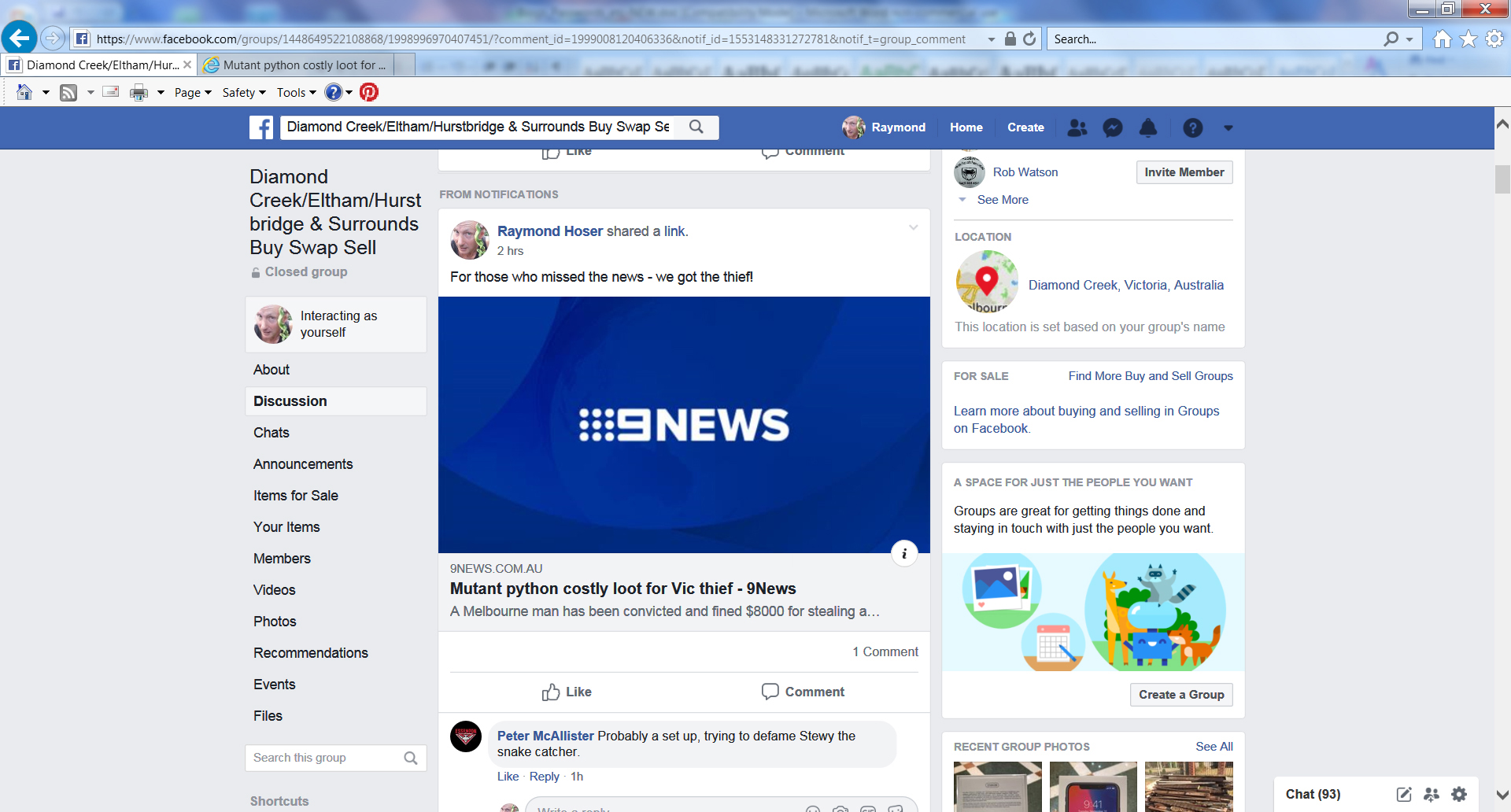Open the Page menu dropdown
Viewport: 1511px width, 812px height.
tap(193, 93)
